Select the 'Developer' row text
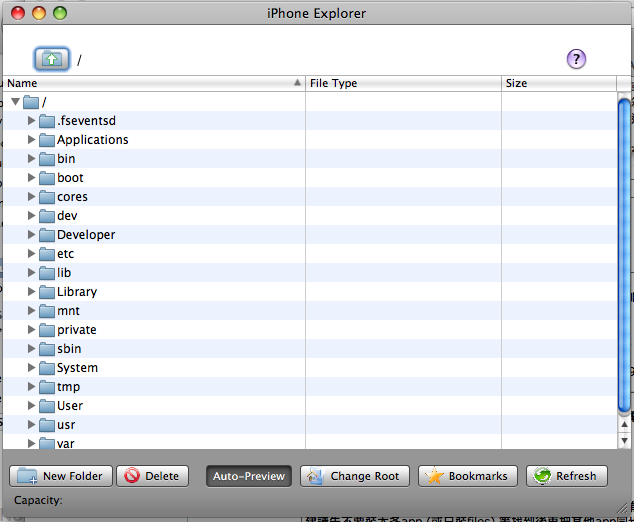634x522 pixels. (x=86, y=235)
